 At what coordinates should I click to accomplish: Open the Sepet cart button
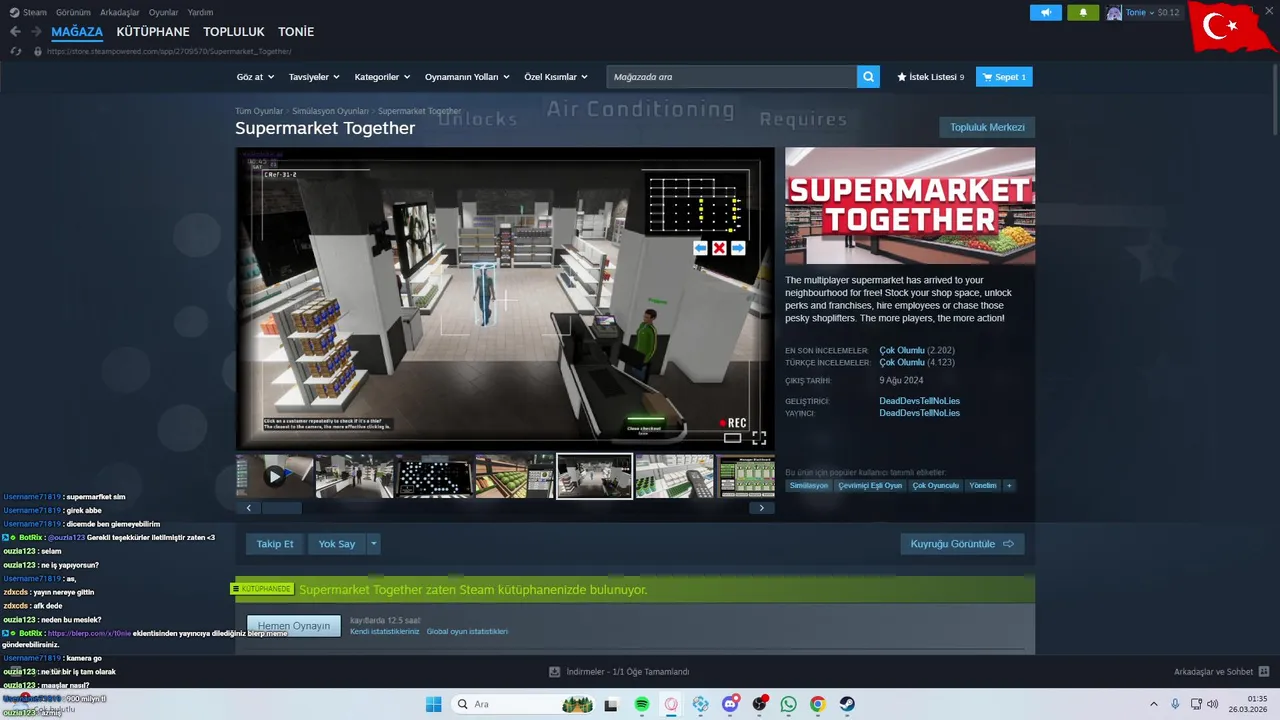click(x=1004, y=77)
